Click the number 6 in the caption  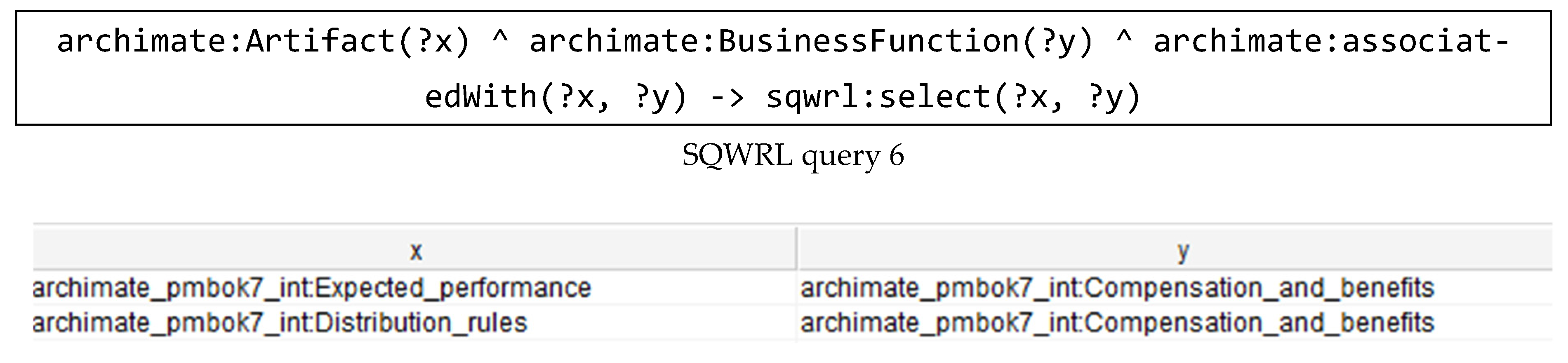pos(896,156)
